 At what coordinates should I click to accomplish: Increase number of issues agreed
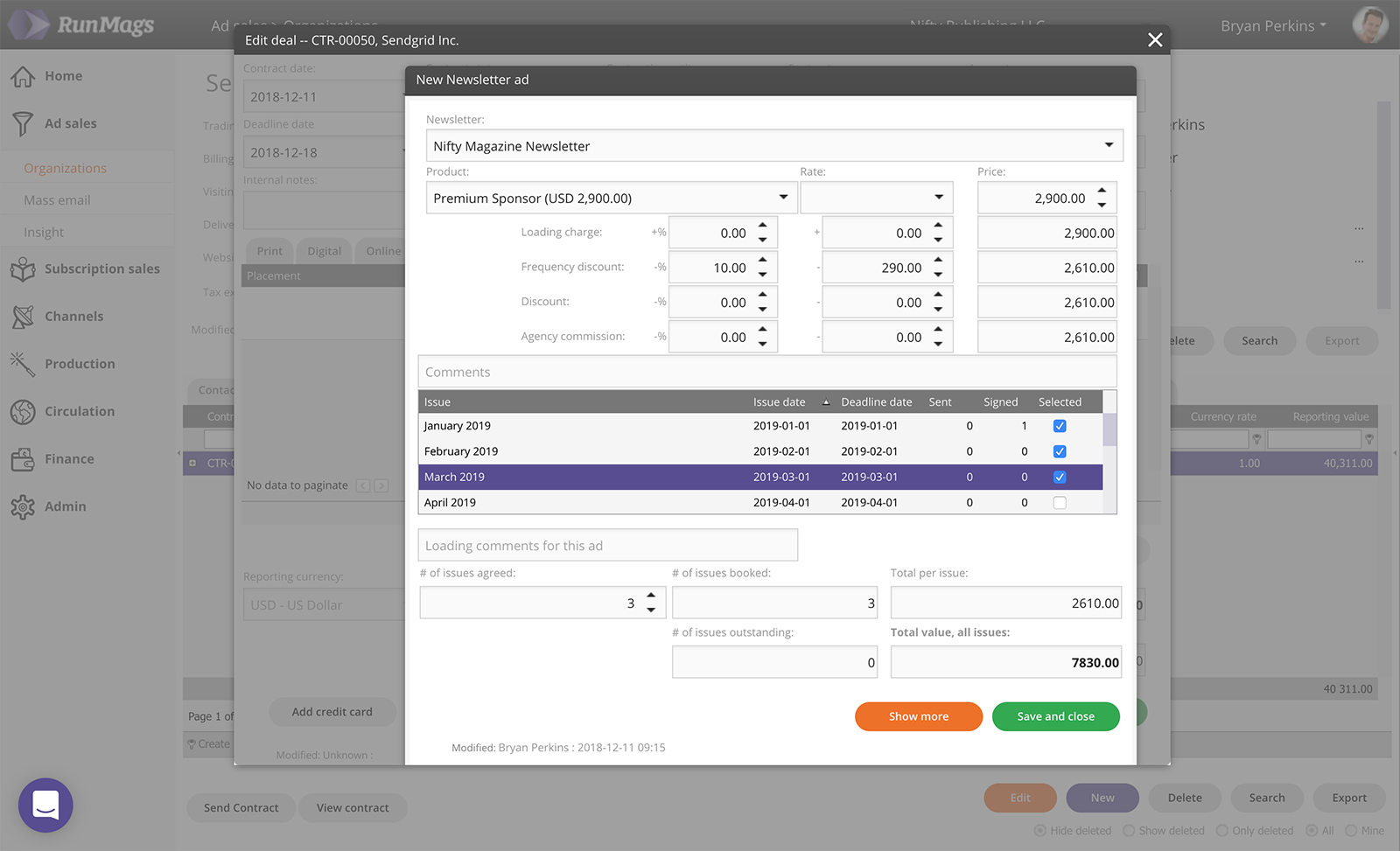coord(651,596)
